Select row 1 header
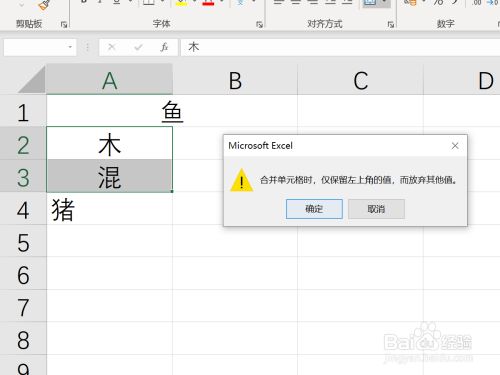The height and width of the screenshot is (375, 500). [23, 112]
